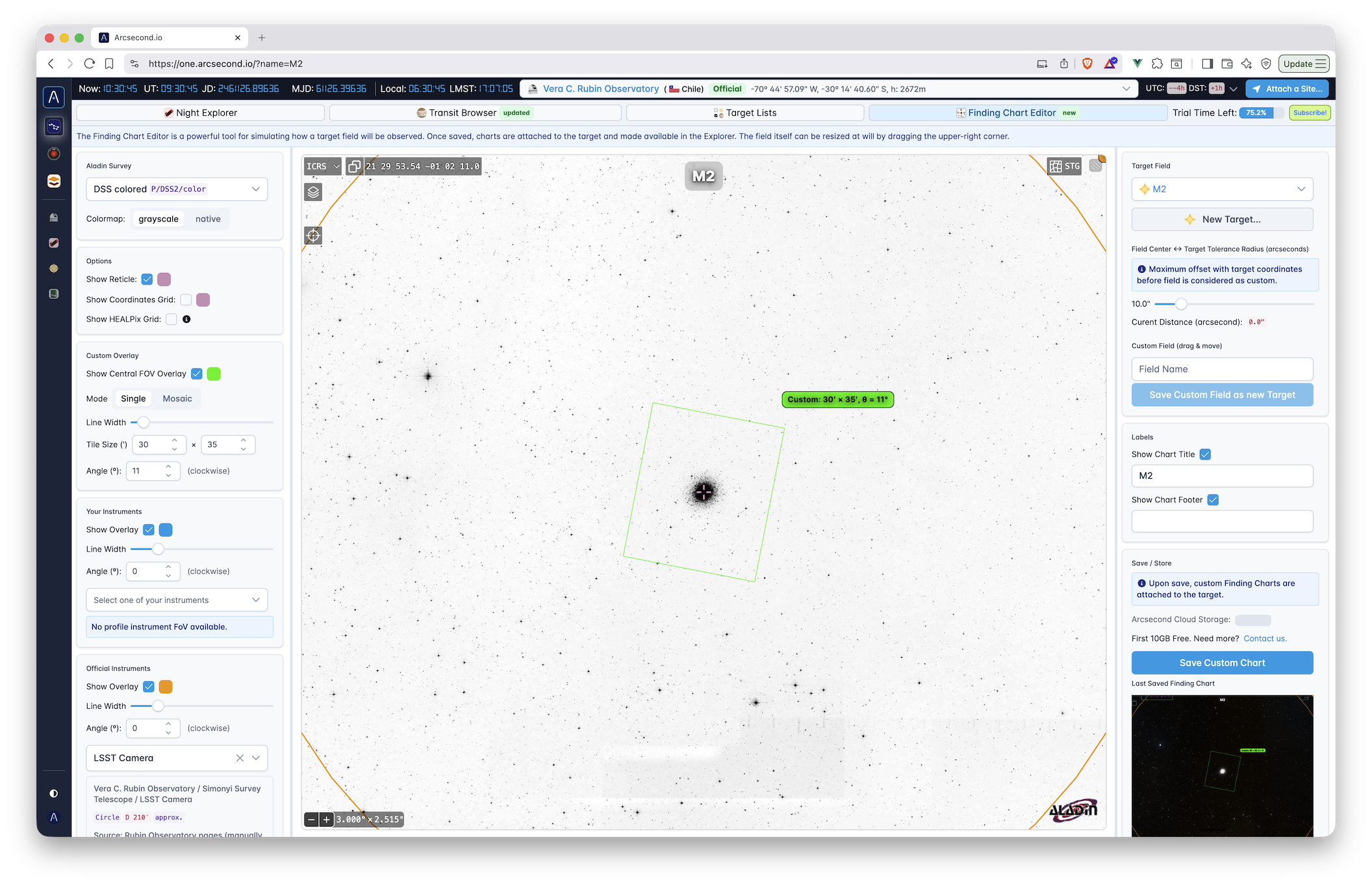This screenshot has height=885, width=1372.
Task: Open the browser extensions puzzle icon
Action: [1157, 64]
